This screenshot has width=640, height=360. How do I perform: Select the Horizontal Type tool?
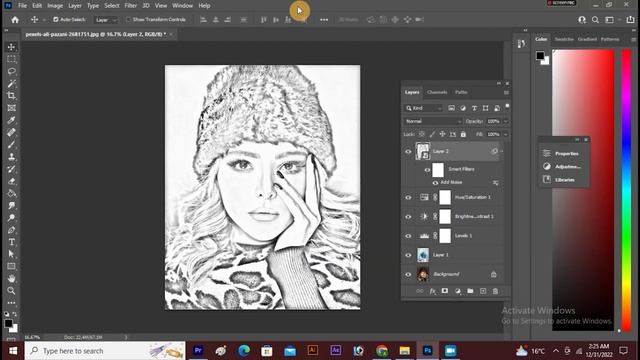[x=11, y=242]
